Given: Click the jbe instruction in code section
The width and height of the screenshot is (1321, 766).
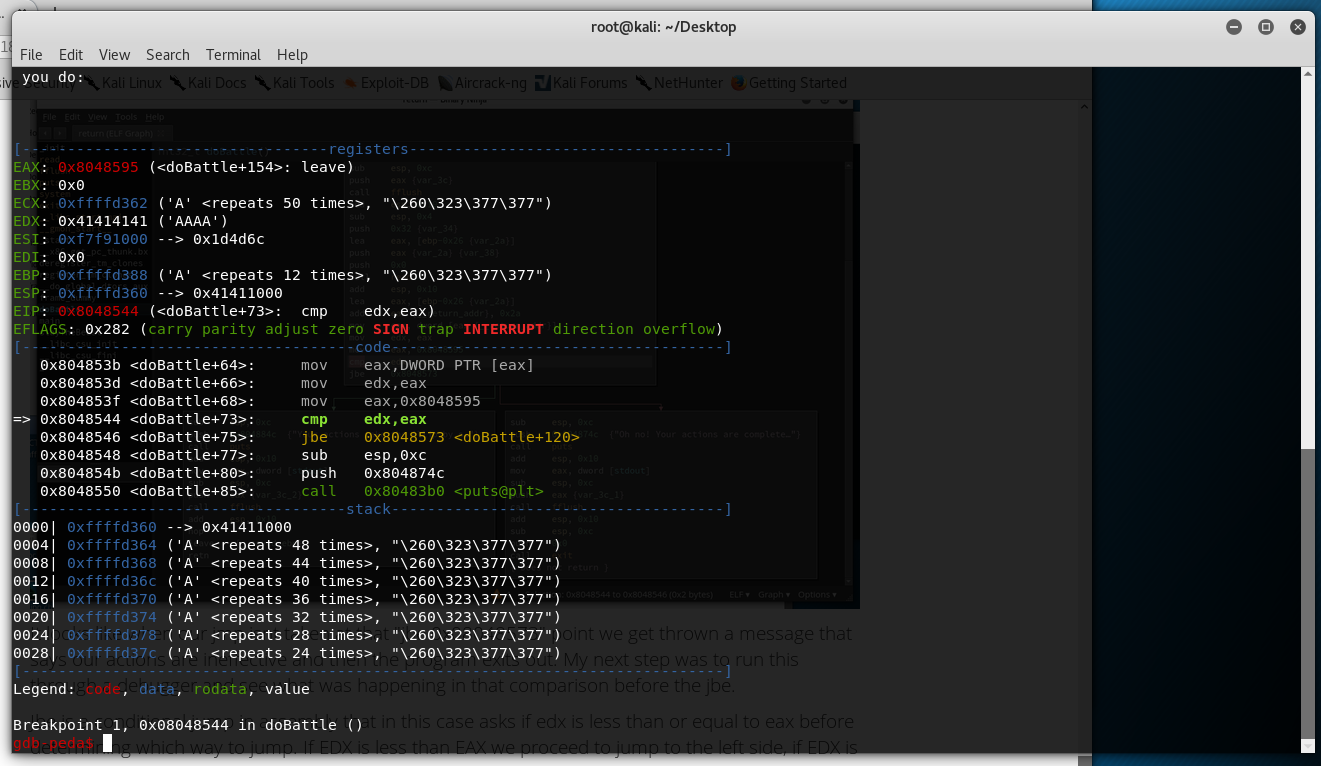Looking at the screenshot, I should coord(314,437).
